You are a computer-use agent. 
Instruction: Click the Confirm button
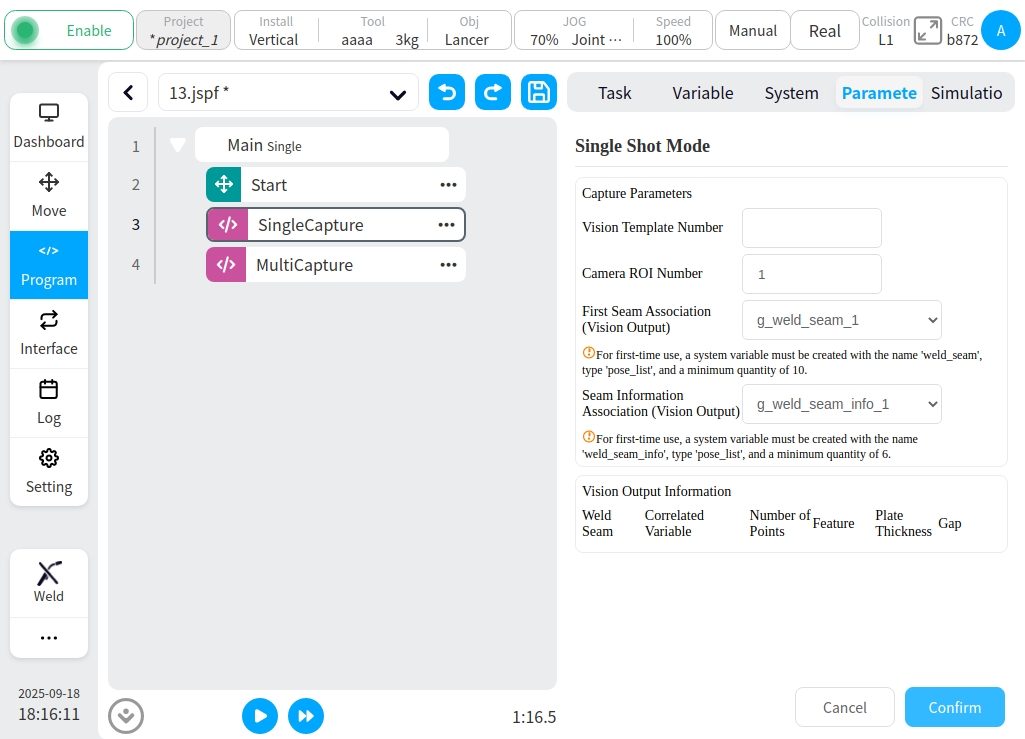(954, 707)
